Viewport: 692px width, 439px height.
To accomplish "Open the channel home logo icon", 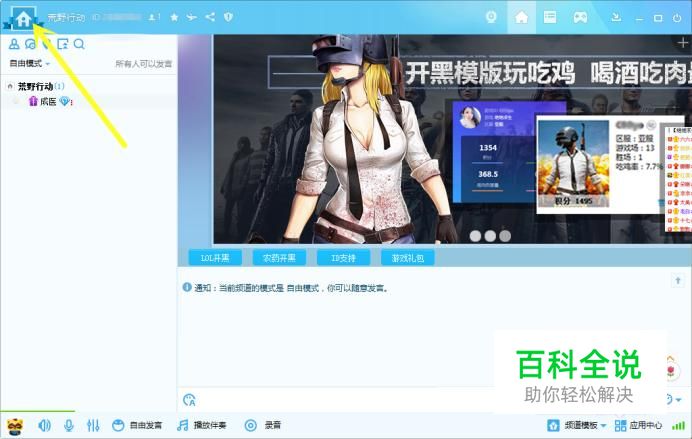I will click(x=23, y=19).
